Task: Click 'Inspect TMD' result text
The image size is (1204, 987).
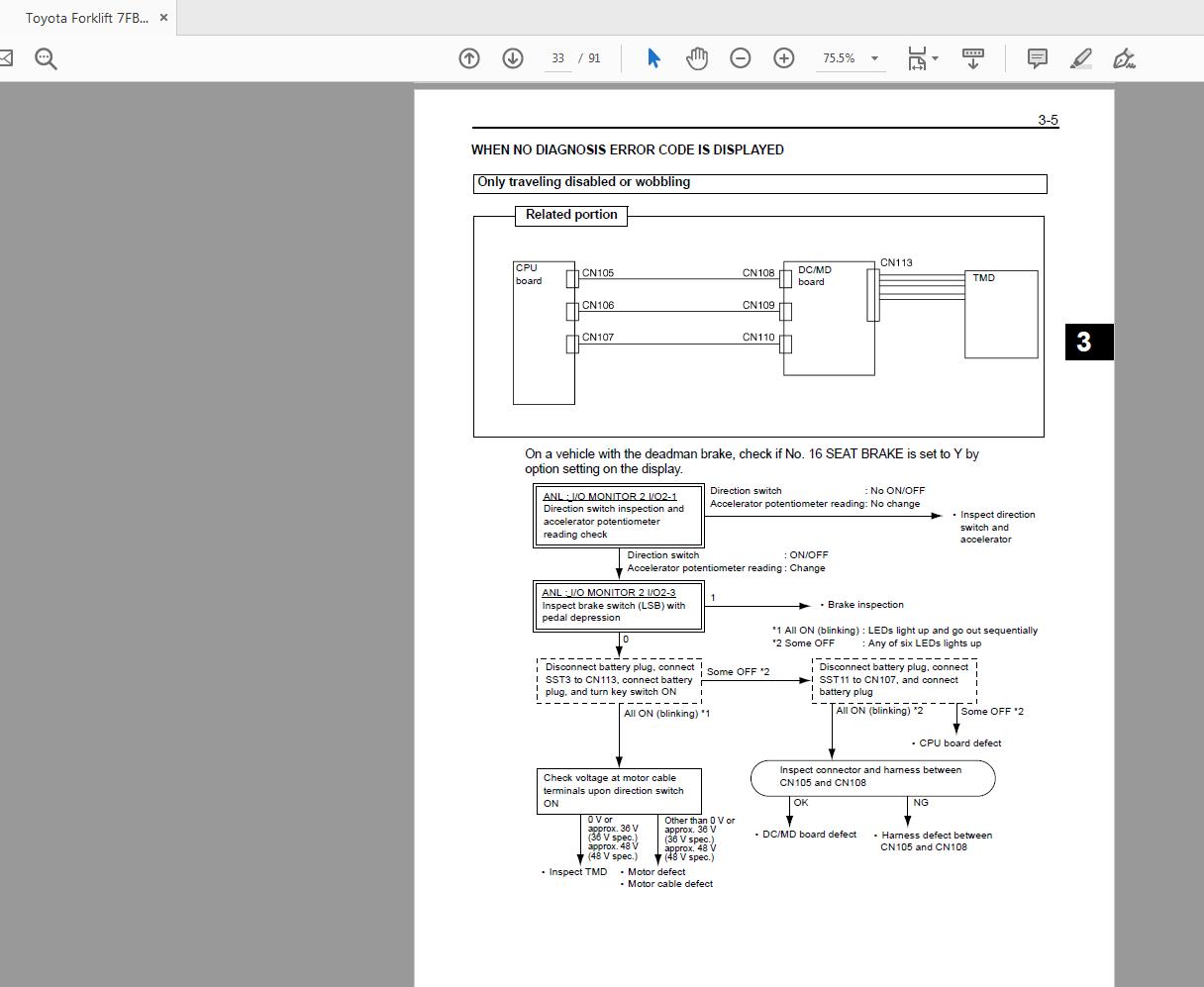Action: [x=578, y=871]
